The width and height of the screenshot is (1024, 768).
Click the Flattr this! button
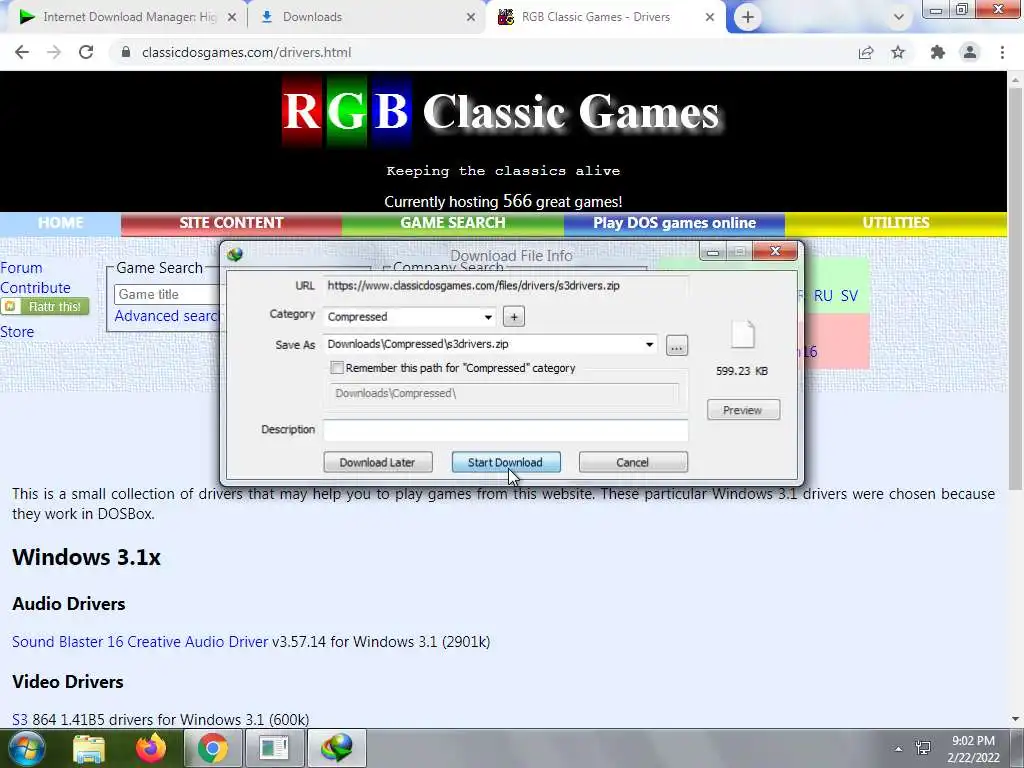[x=44, y=306]
